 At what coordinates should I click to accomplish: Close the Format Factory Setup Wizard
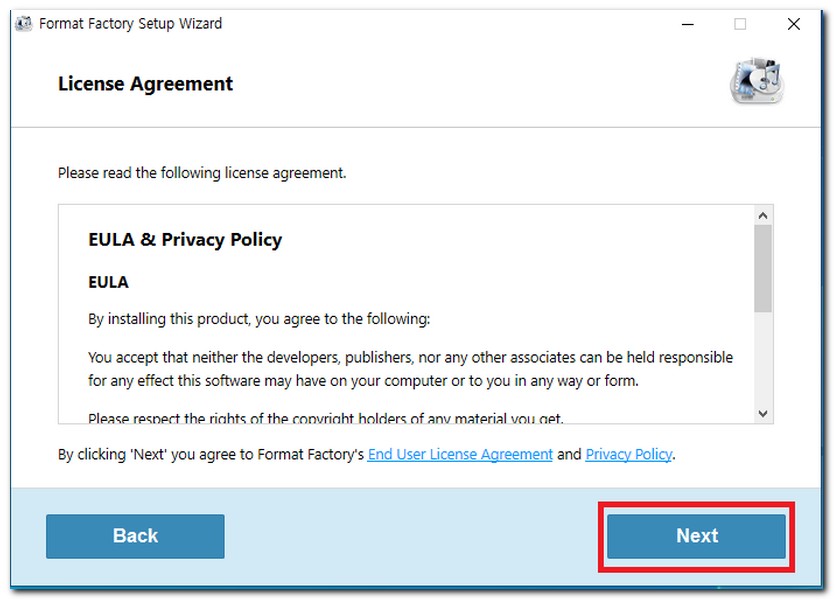(x=794, y=24)
